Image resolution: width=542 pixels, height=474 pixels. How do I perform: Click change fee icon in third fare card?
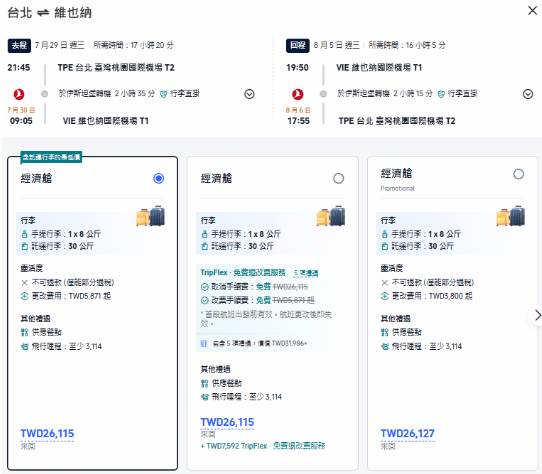[385, 296]
